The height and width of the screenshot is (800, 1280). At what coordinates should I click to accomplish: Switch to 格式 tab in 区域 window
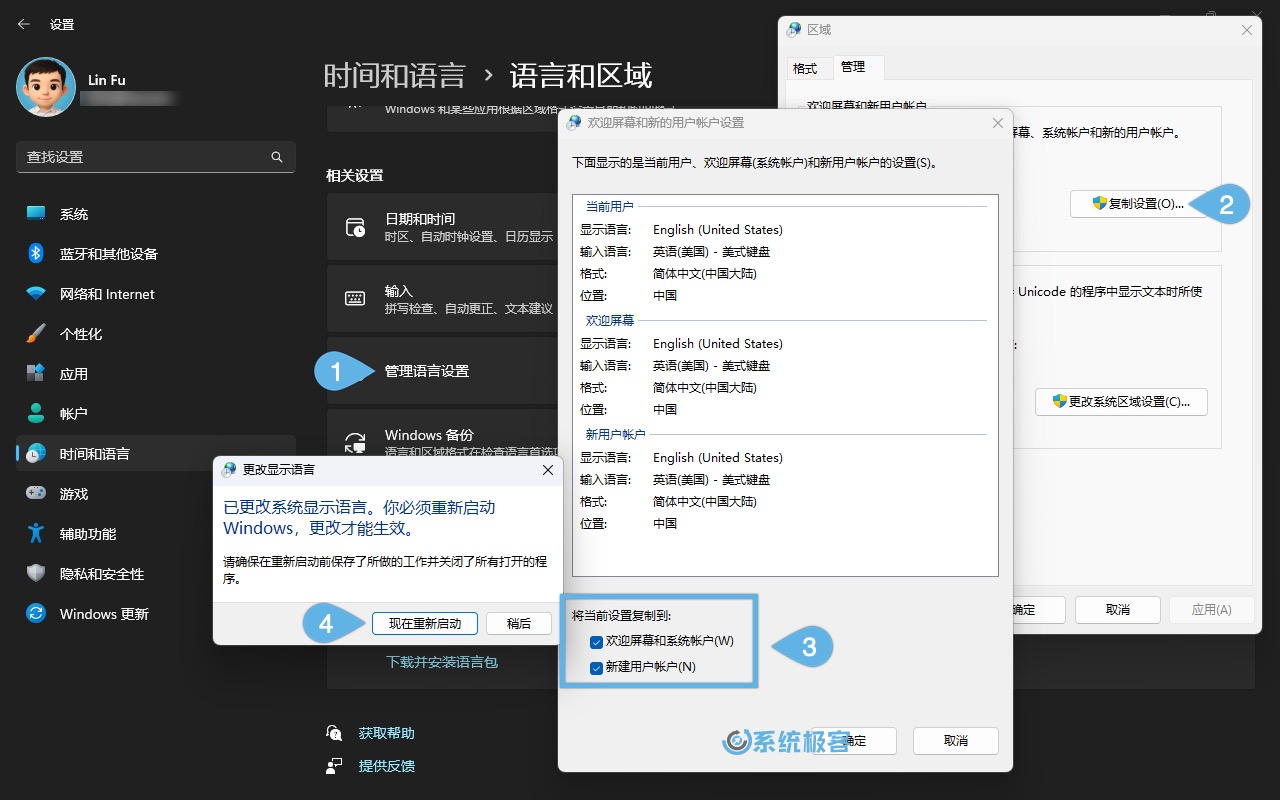pyautogui.click(x=805, y=68)
